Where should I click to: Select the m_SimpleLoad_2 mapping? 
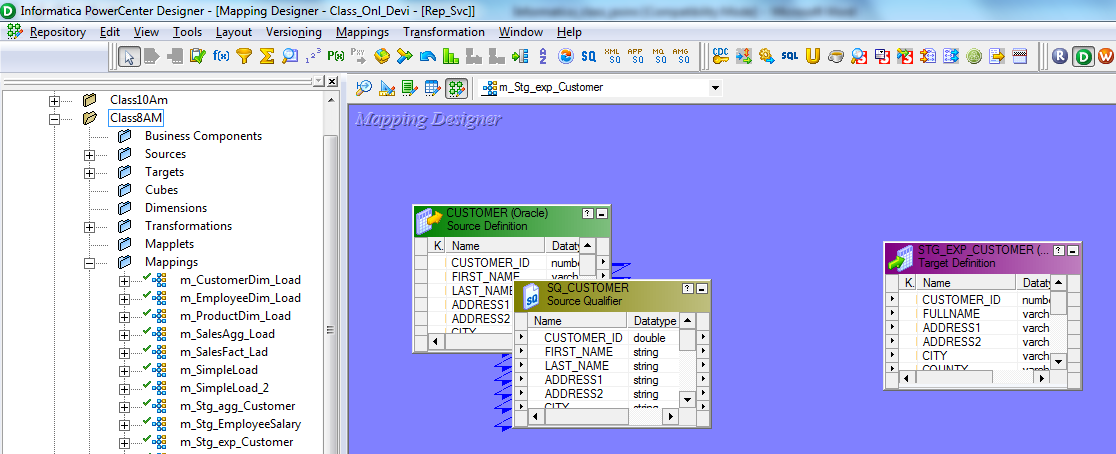coord(223,389)
